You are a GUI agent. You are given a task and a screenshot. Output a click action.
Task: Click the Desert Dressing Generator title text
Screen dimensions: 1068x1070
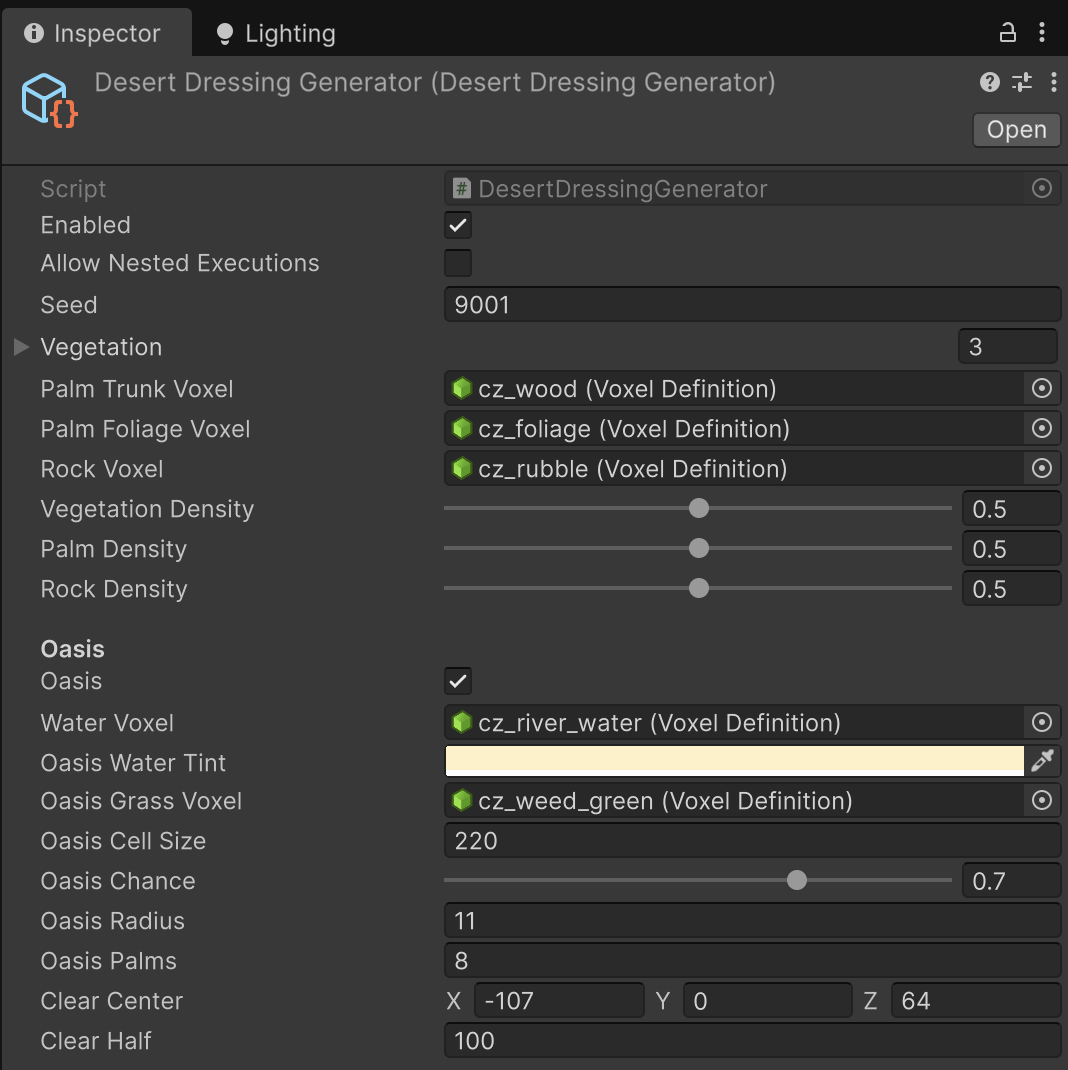(x=435, y=82)
